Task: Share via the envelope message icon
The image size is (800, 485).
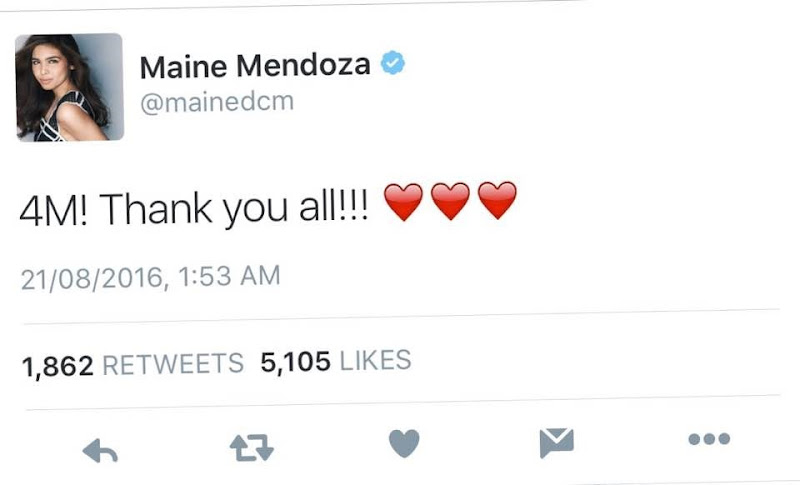Action: click(557, 442)
